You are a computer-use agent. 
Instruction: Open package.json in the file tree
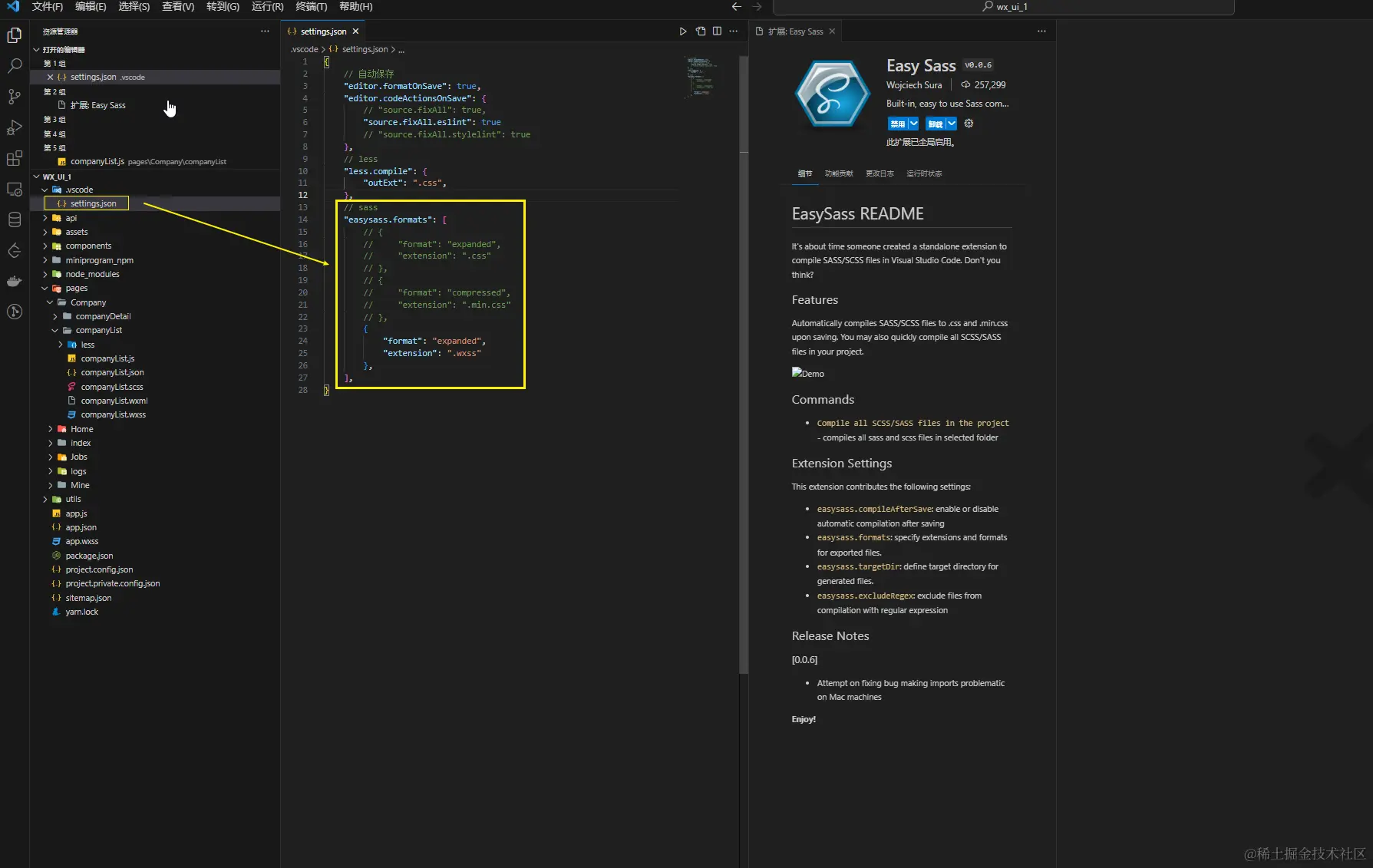click(x=89, y=556)
